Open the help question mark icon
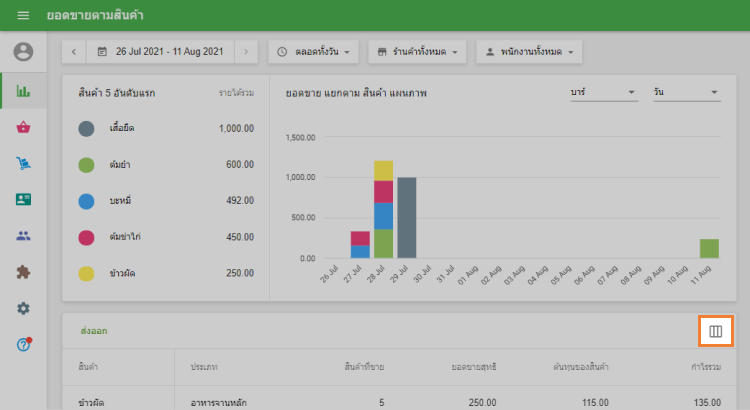The height and width of the screenshot is (410, 750). click(x=23, y=344)
